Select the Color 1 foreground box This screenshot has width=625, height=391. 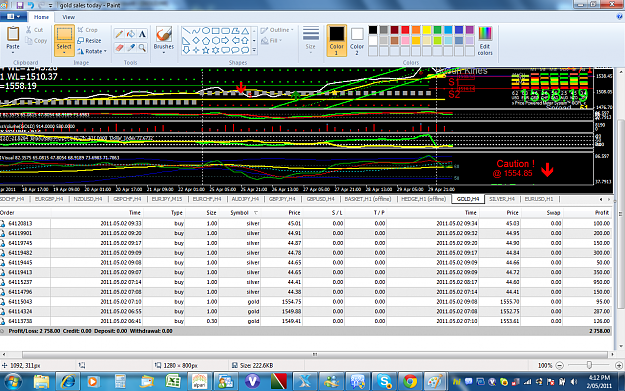(x=336, y=40)
